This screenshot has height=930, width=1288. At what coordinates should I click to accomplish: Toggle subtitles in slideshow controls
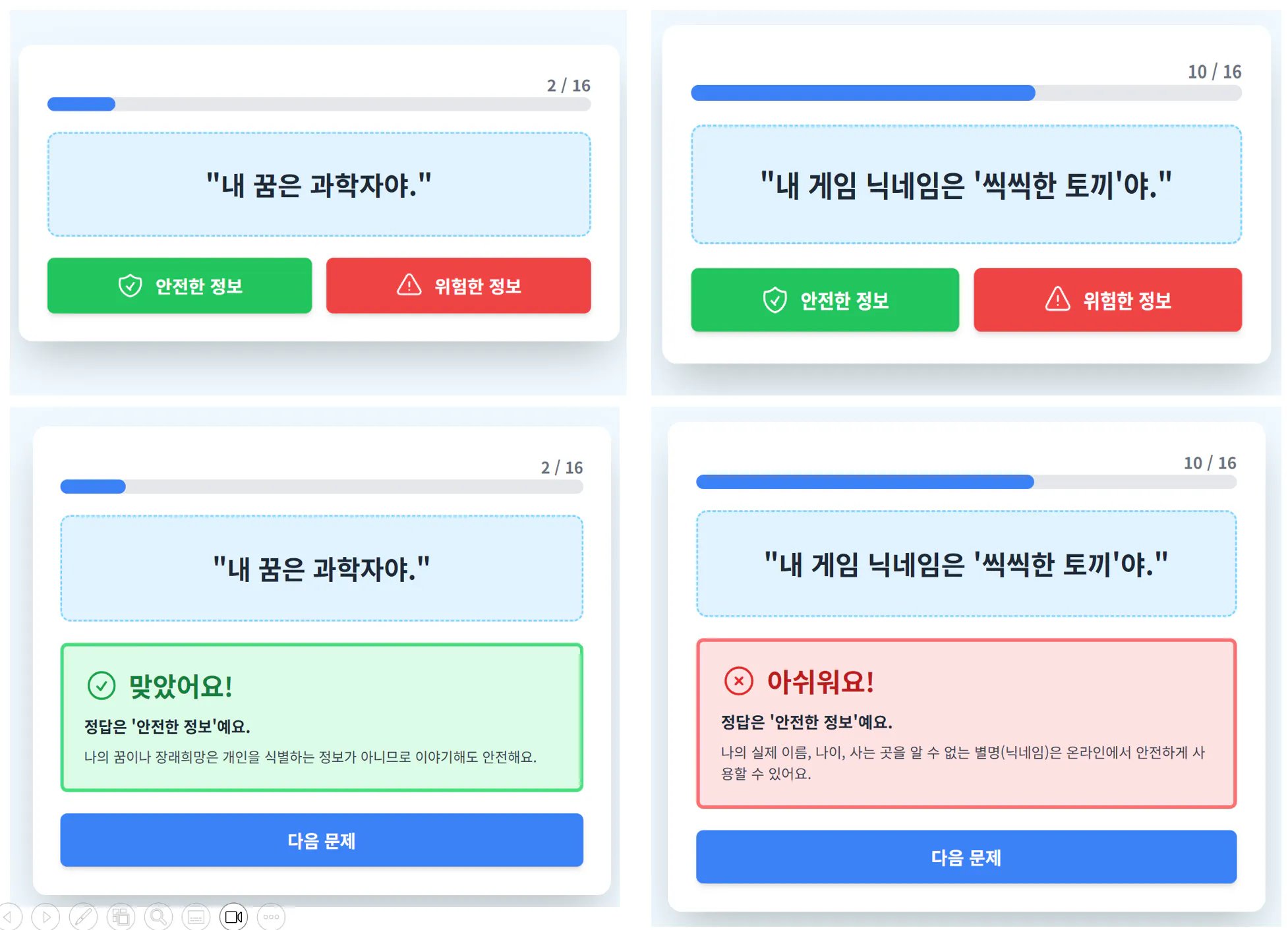[196, 917]
